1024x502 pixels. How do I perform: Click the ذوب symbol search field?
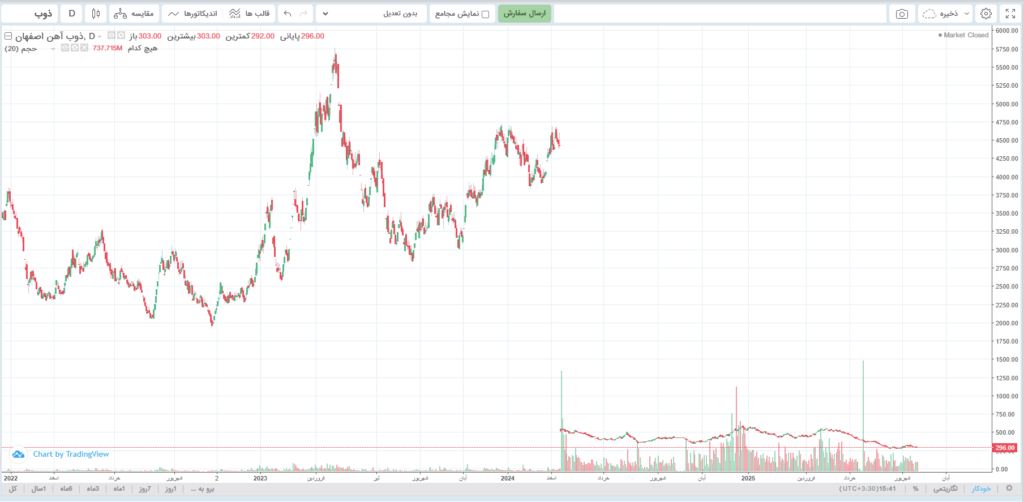coord(32,14)
